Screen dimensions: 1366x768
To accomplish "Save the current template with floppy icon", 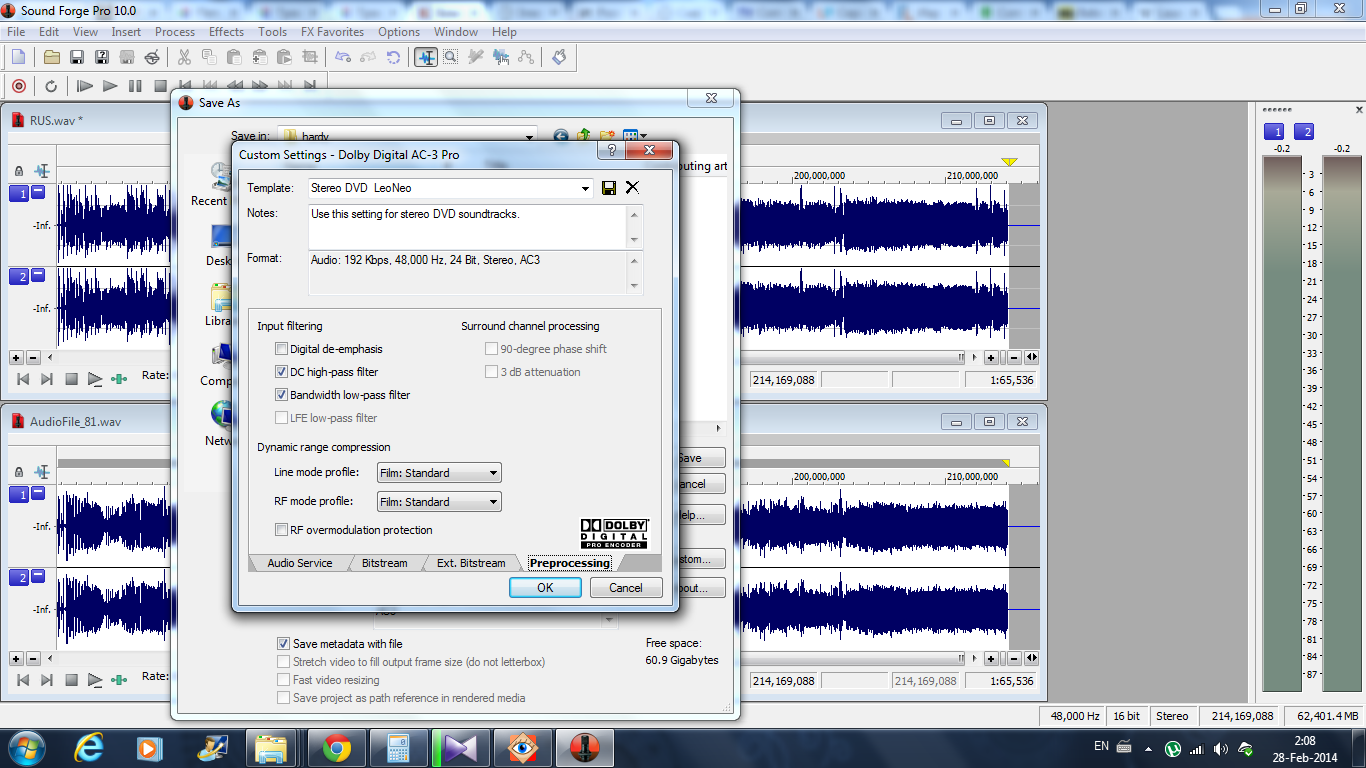I will point(609,188).
